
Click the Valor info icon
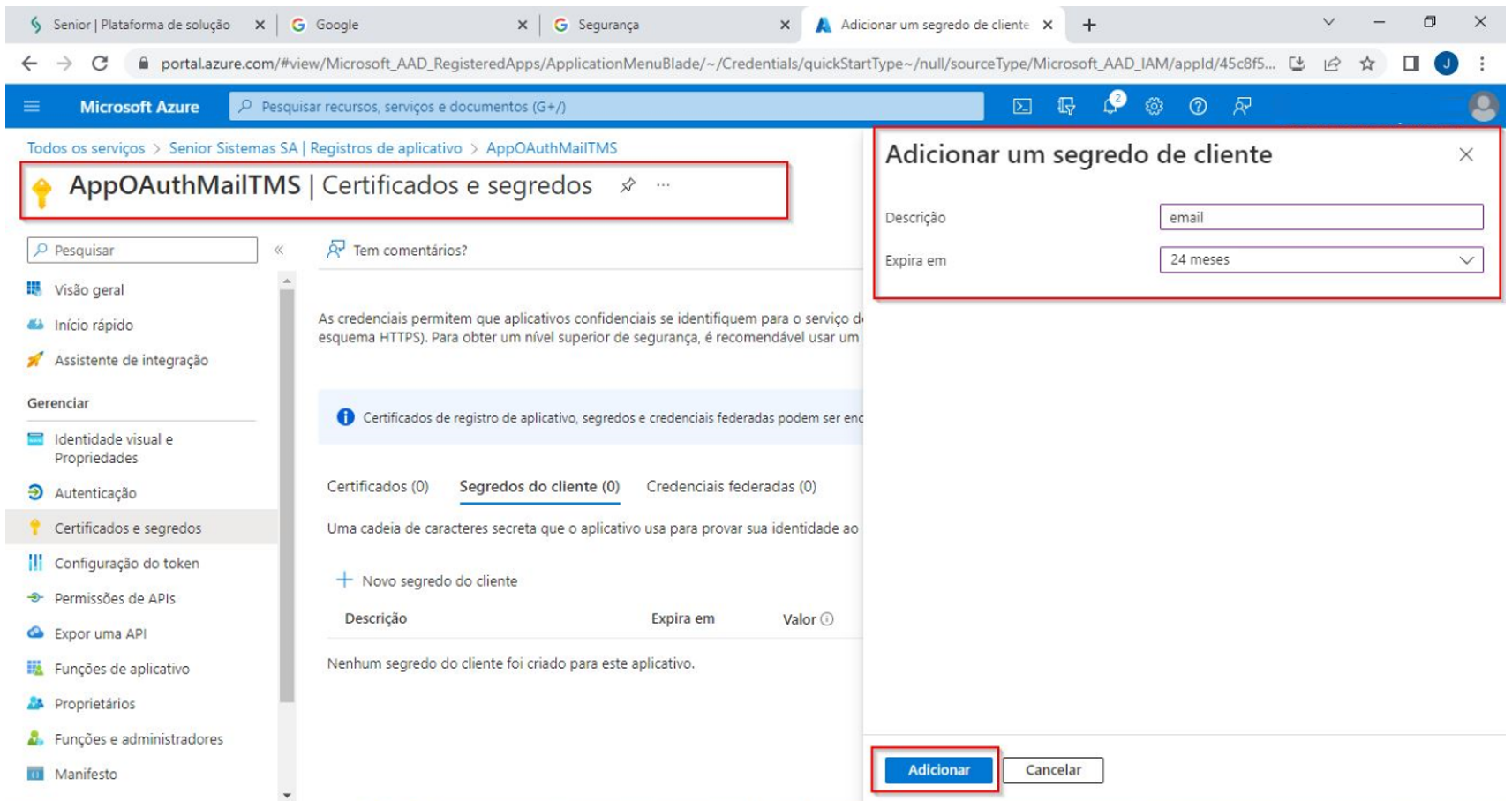pyautogui.click(x=827, y=619)
